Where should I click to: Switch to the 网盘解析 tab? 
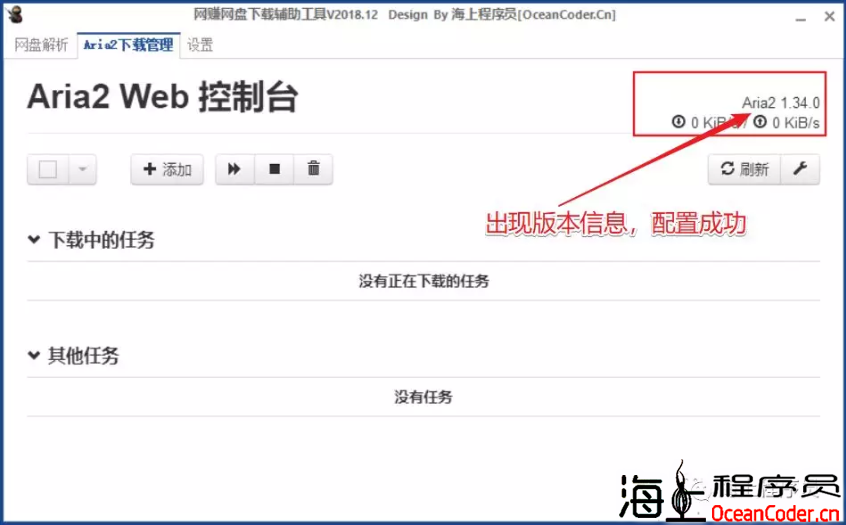pyautogui.click(x=41, y=45)
